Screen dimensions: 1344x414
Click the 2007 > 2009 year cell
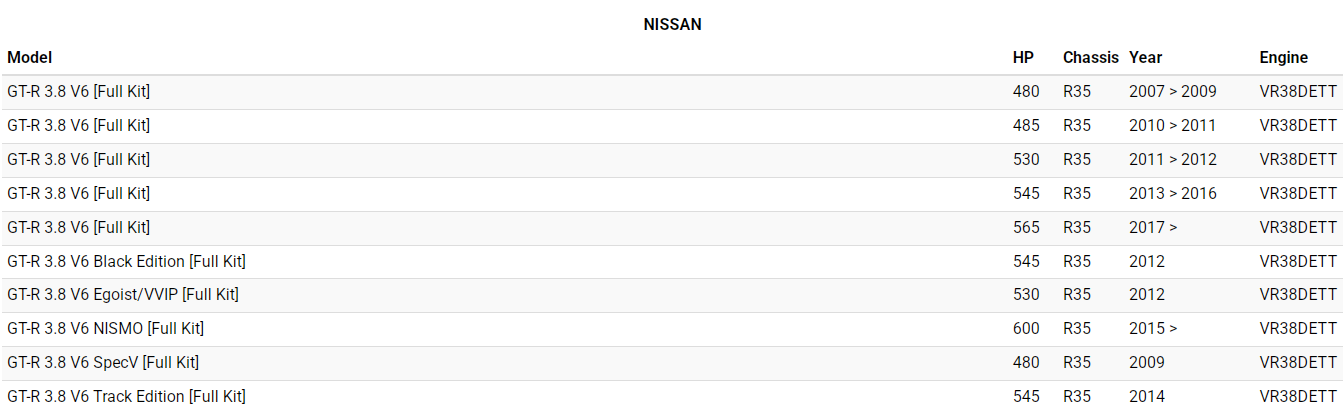(x=1172, y=92)
